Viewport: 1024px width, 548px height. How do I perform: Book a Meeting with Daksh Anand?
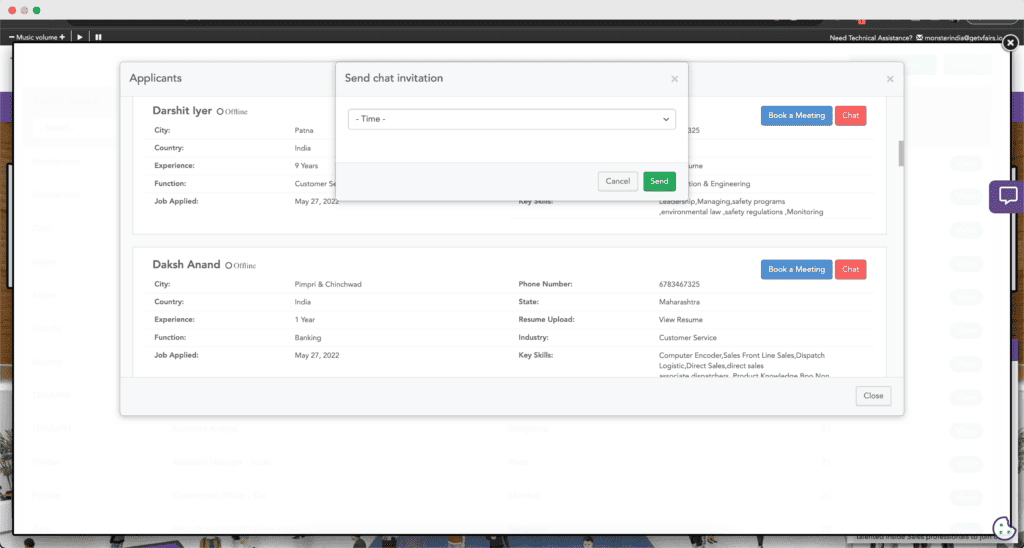coord(796,269)
